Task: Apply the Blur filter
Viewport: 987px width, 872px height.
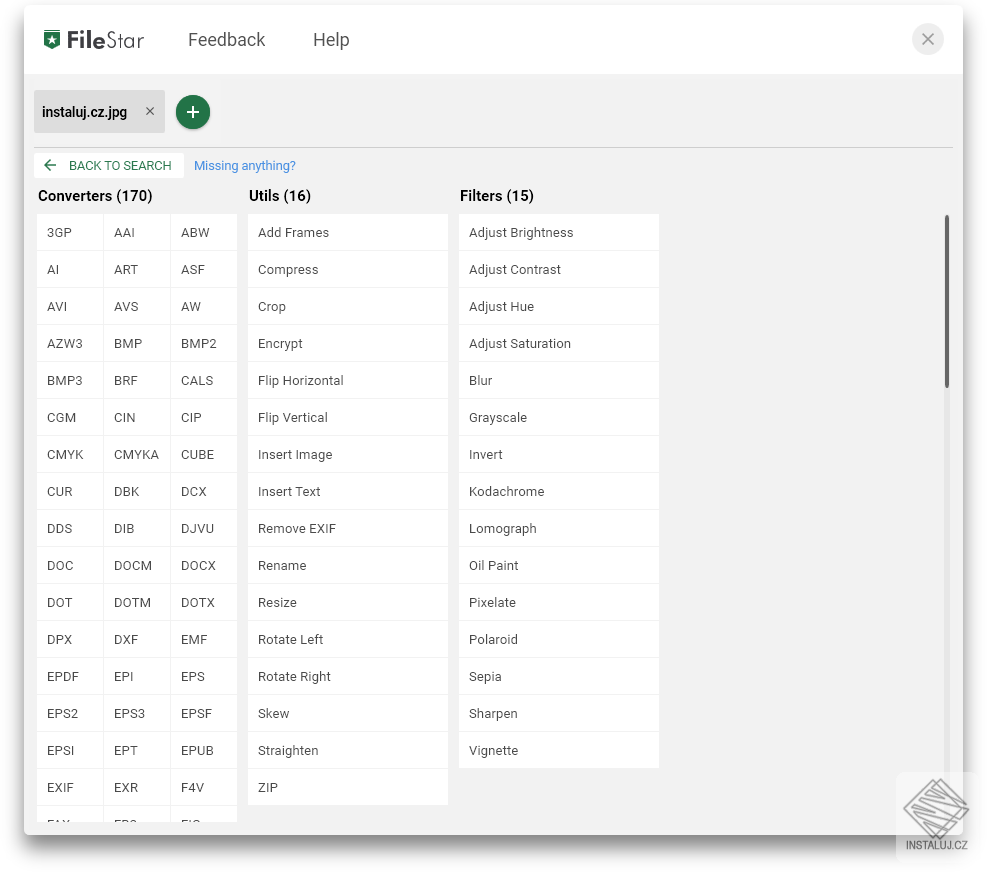Action: [559, 380]
